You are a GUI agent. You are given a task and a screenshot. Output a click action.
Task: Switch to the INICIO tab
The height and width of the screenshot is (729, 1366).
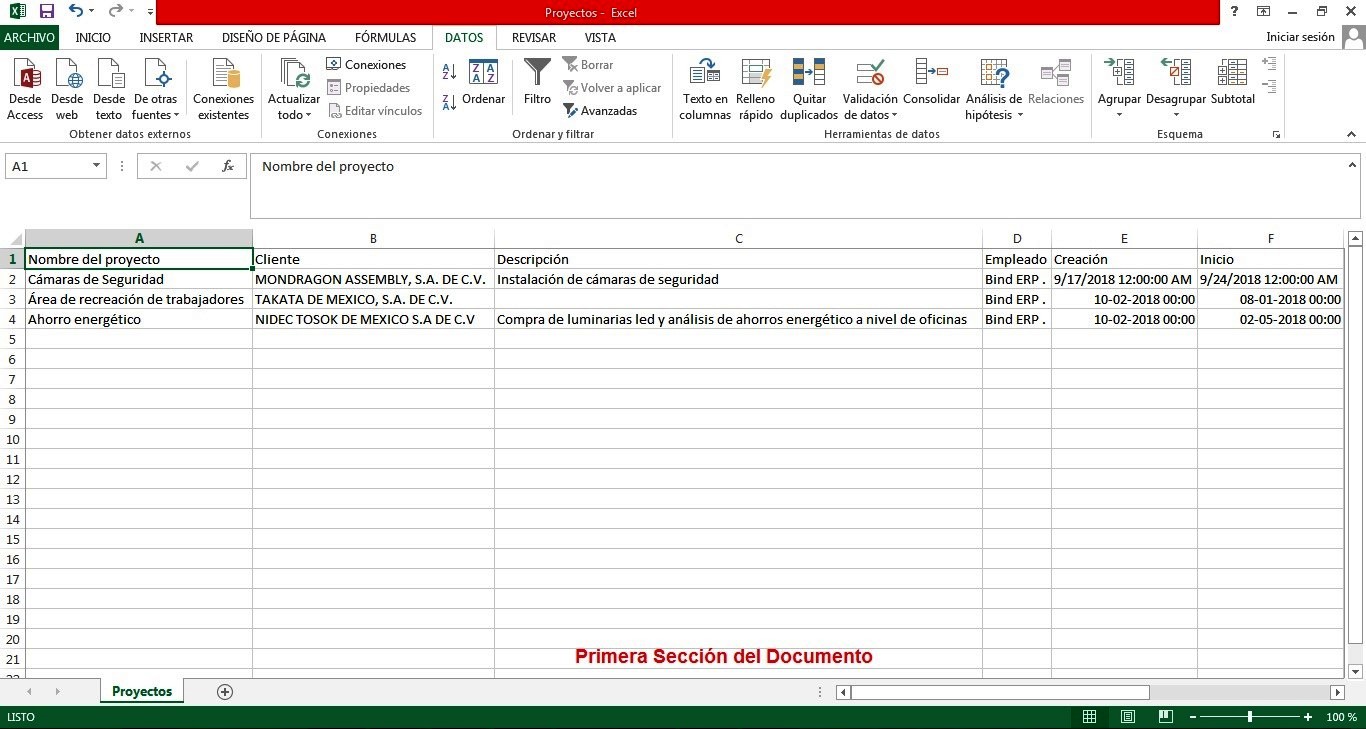[x=93, y=37]
